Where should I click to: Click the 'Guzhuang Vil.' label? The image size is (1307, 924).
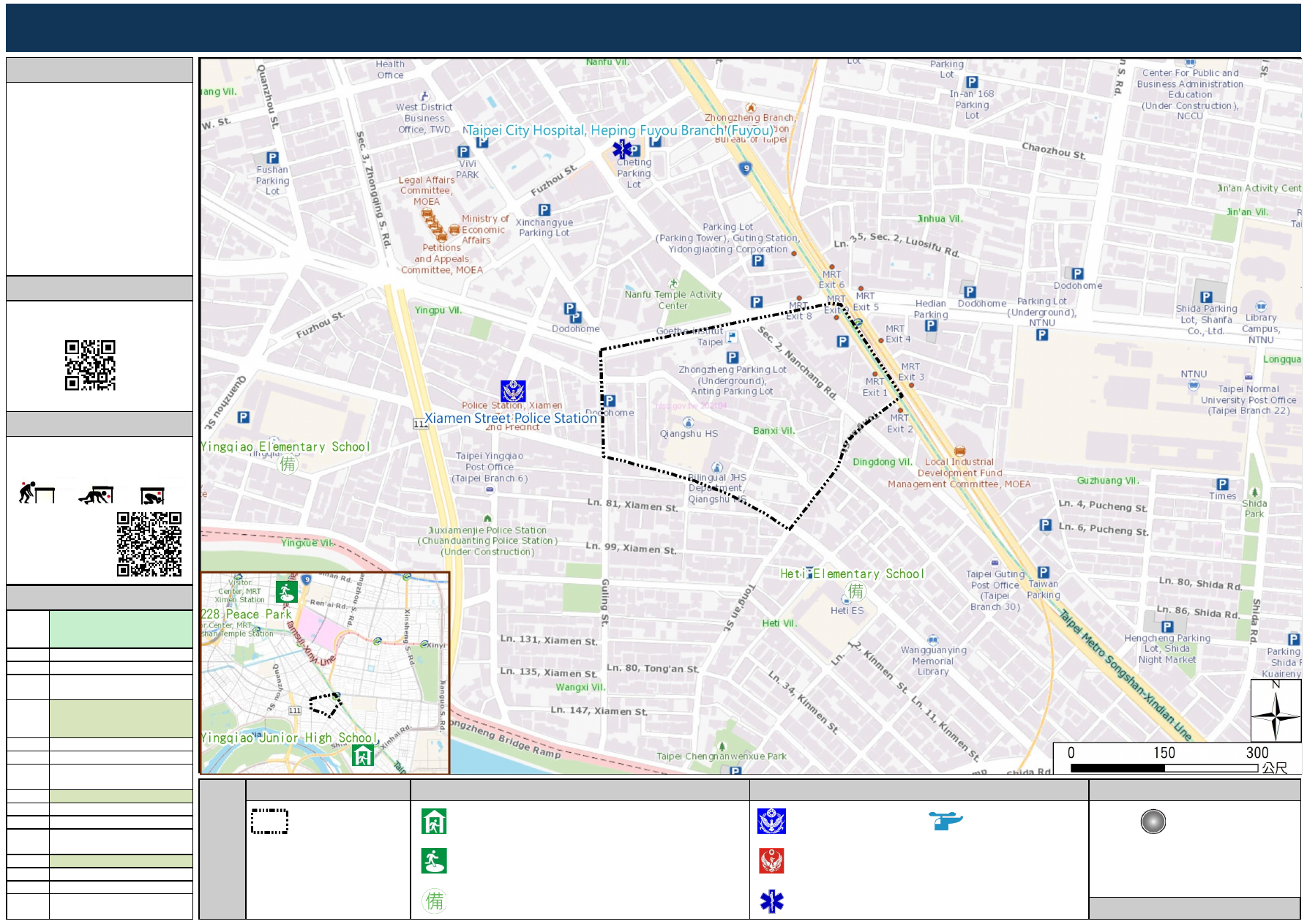(1108, 481)
